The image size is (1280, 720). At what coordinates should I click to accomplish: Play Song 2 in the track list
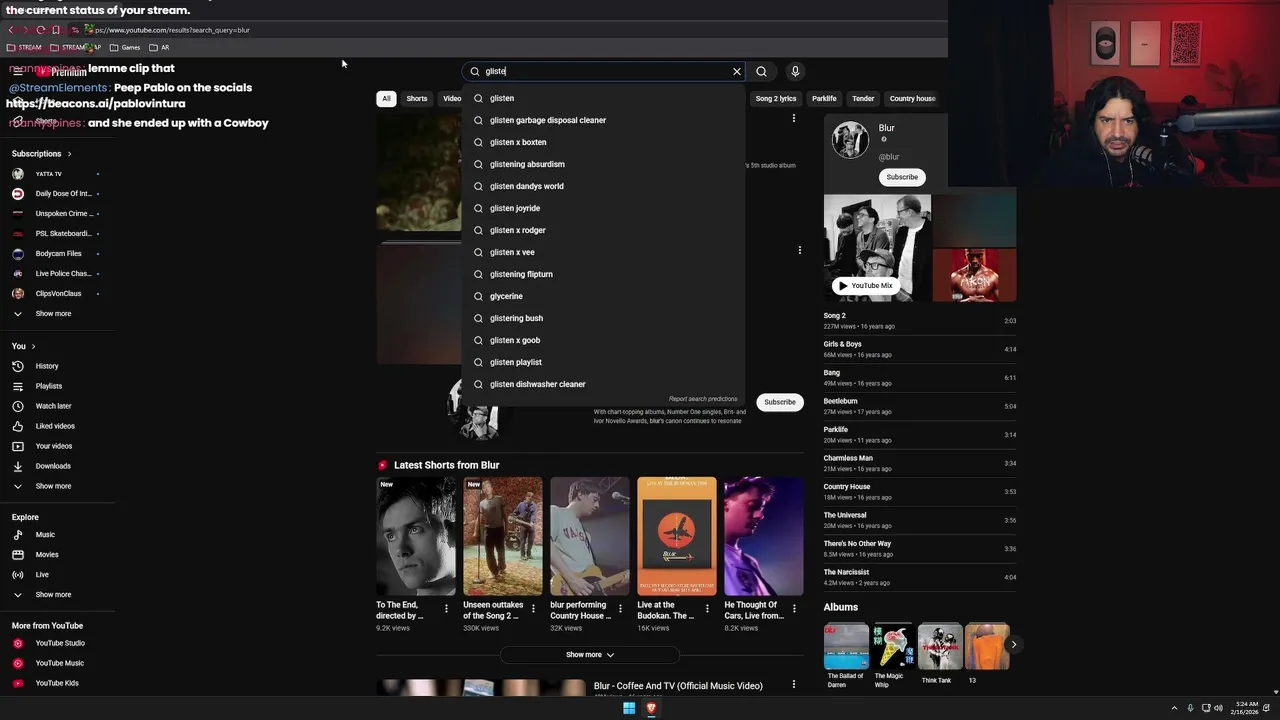(919, 321)
